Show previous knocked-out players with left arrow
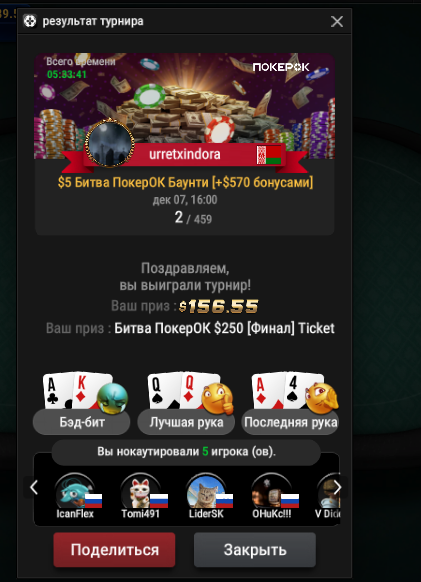The width and height of the screenshot is (421, 582). (34, 487)
